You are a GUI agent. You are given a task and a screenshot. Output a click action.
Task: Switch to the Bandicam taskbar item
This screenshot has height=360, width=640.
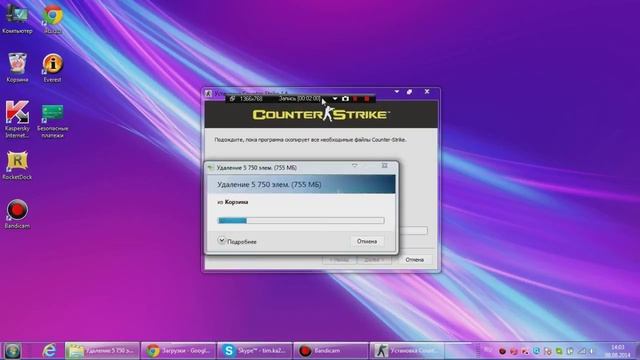pyautogui.click(x=330, y=351)
